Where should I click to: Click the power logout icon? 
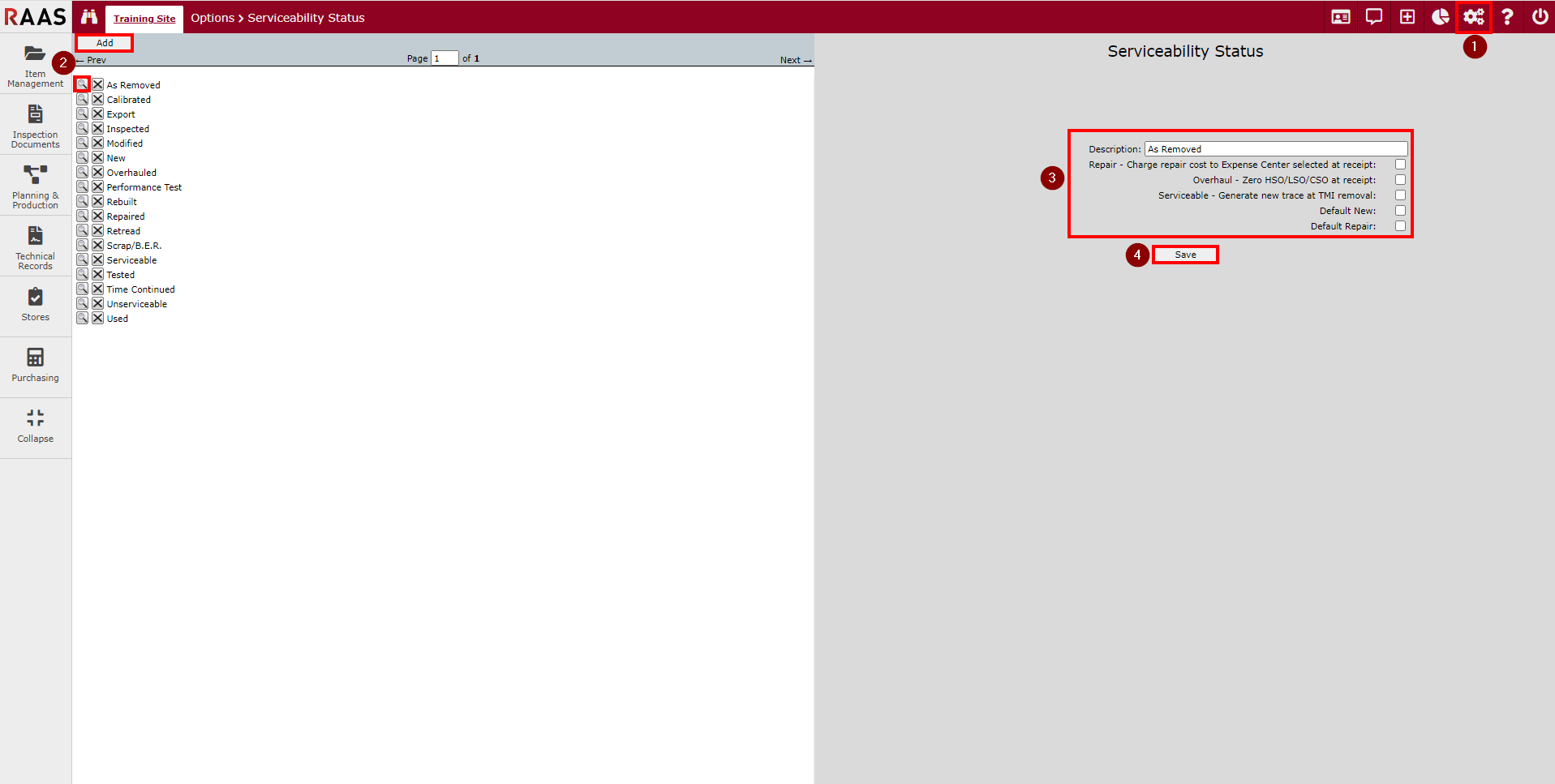pos(1539,17)
